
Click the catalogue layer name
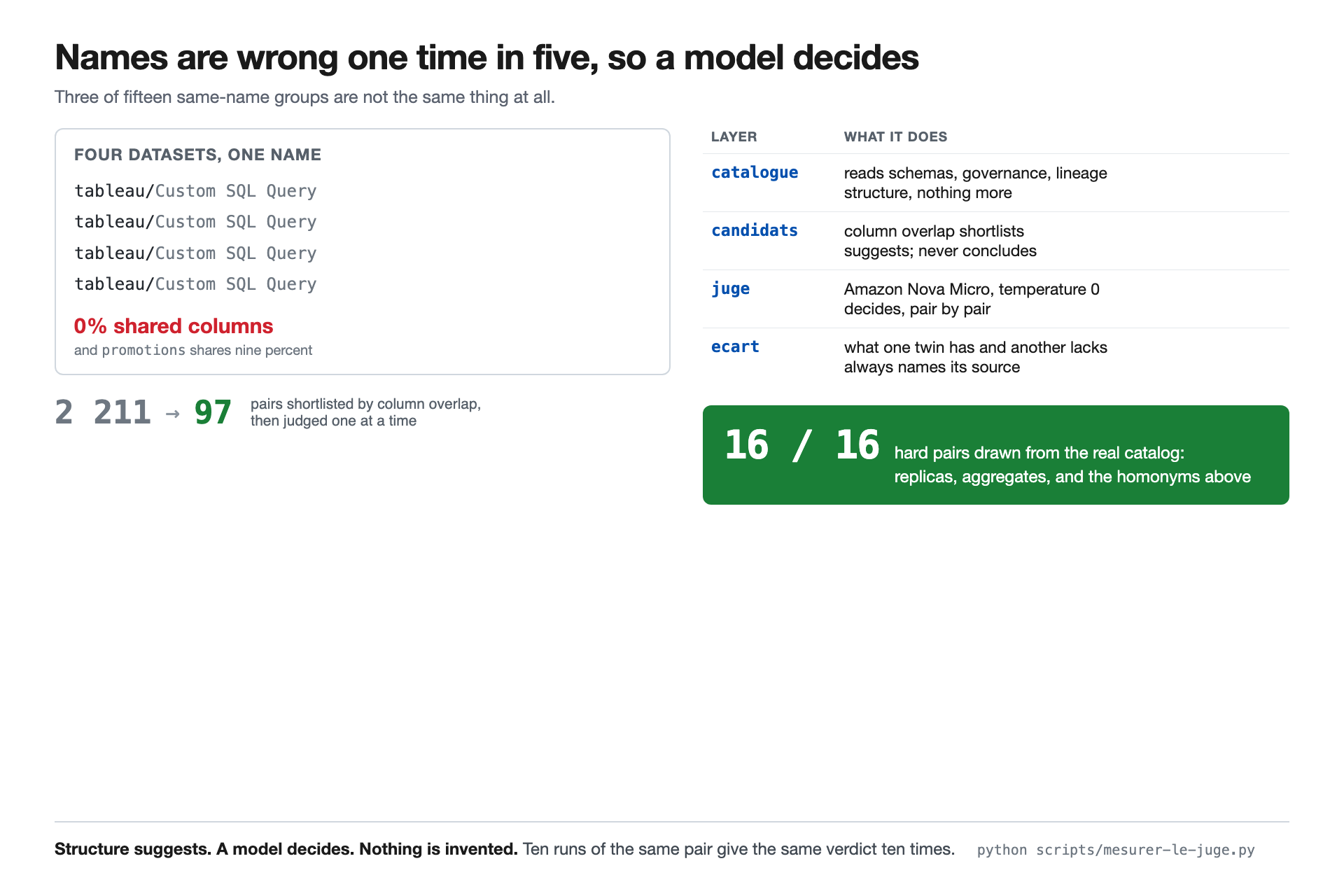(755, 173)
